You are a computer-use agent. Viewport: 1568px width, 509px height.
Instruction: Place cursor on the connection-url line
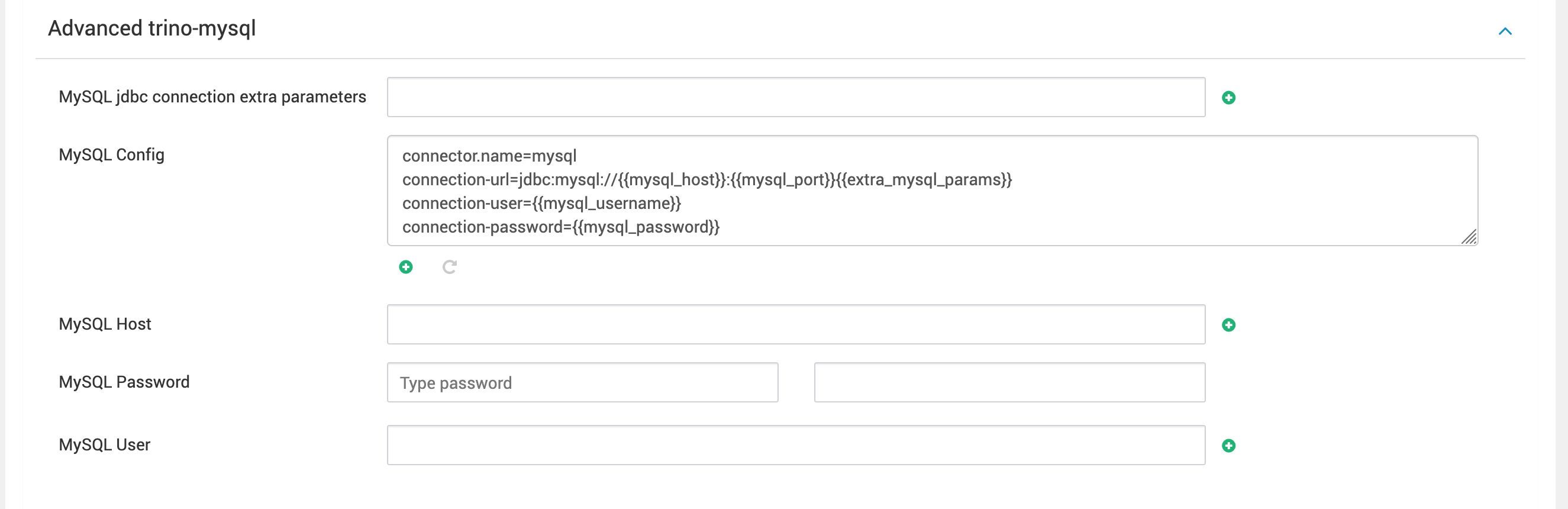(x=706, y=179)
